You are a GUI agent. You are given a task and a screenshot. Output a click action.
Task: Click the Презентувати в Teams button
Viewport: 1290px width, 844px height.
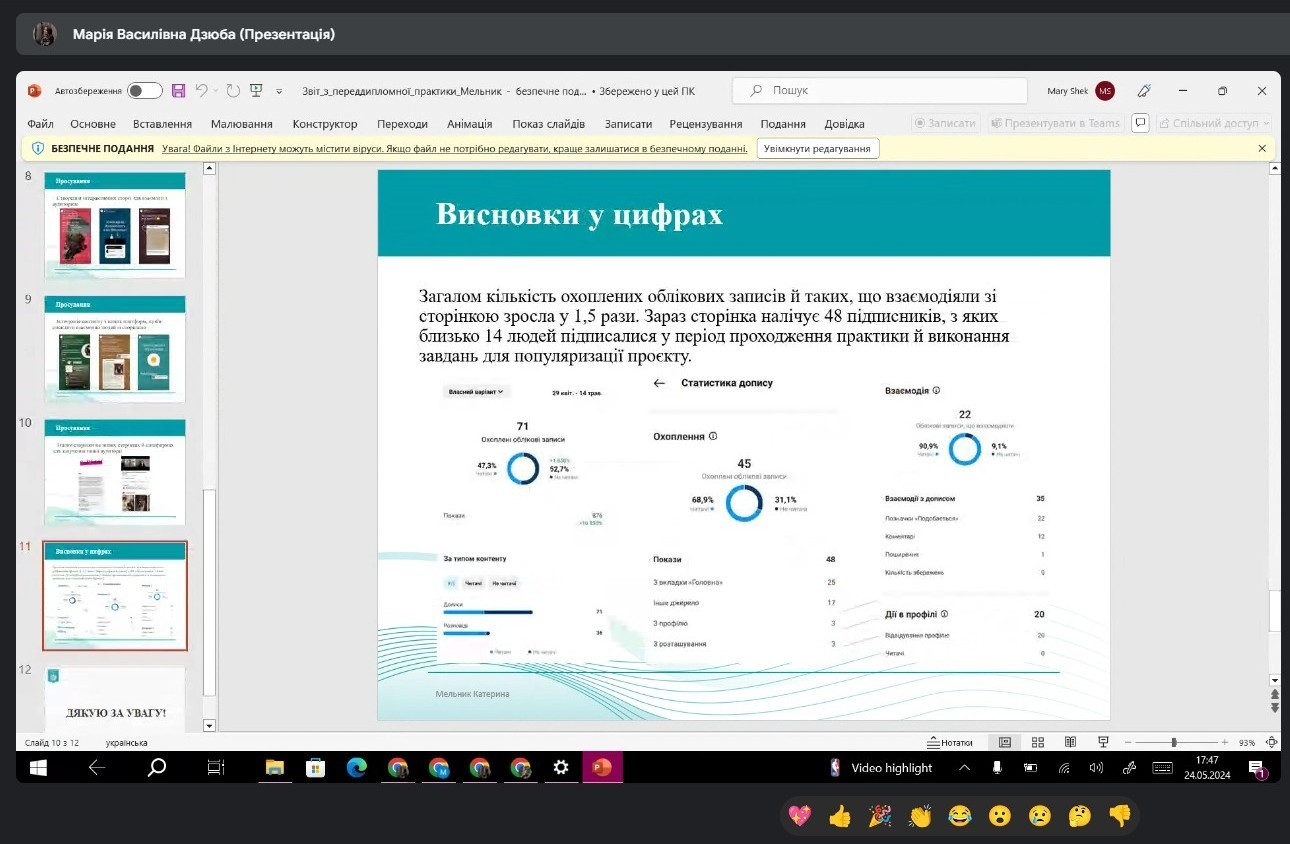click(x=1055, y=123)
